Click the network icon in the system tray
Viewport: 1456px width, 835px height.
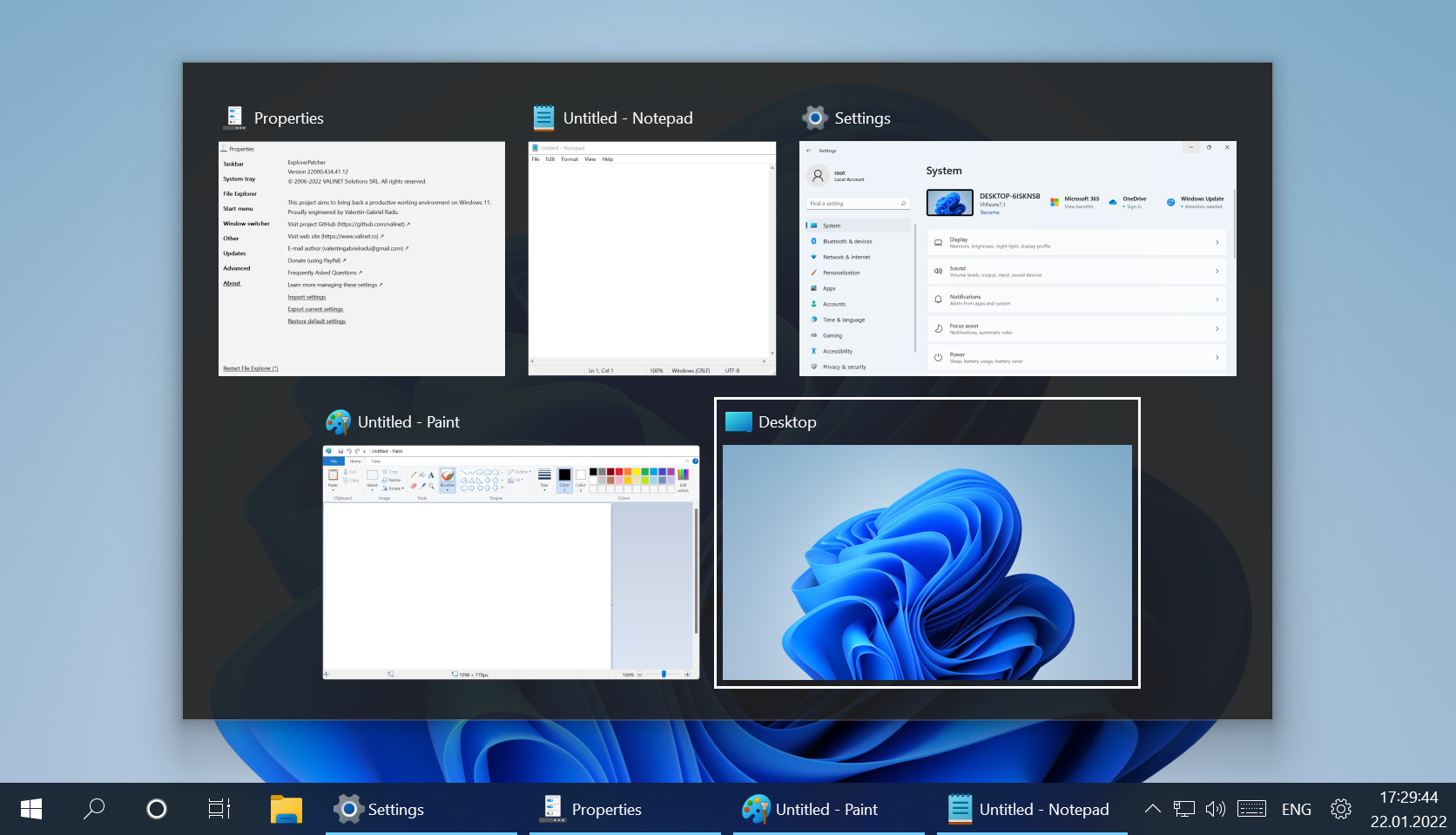tap(1183, 809)
